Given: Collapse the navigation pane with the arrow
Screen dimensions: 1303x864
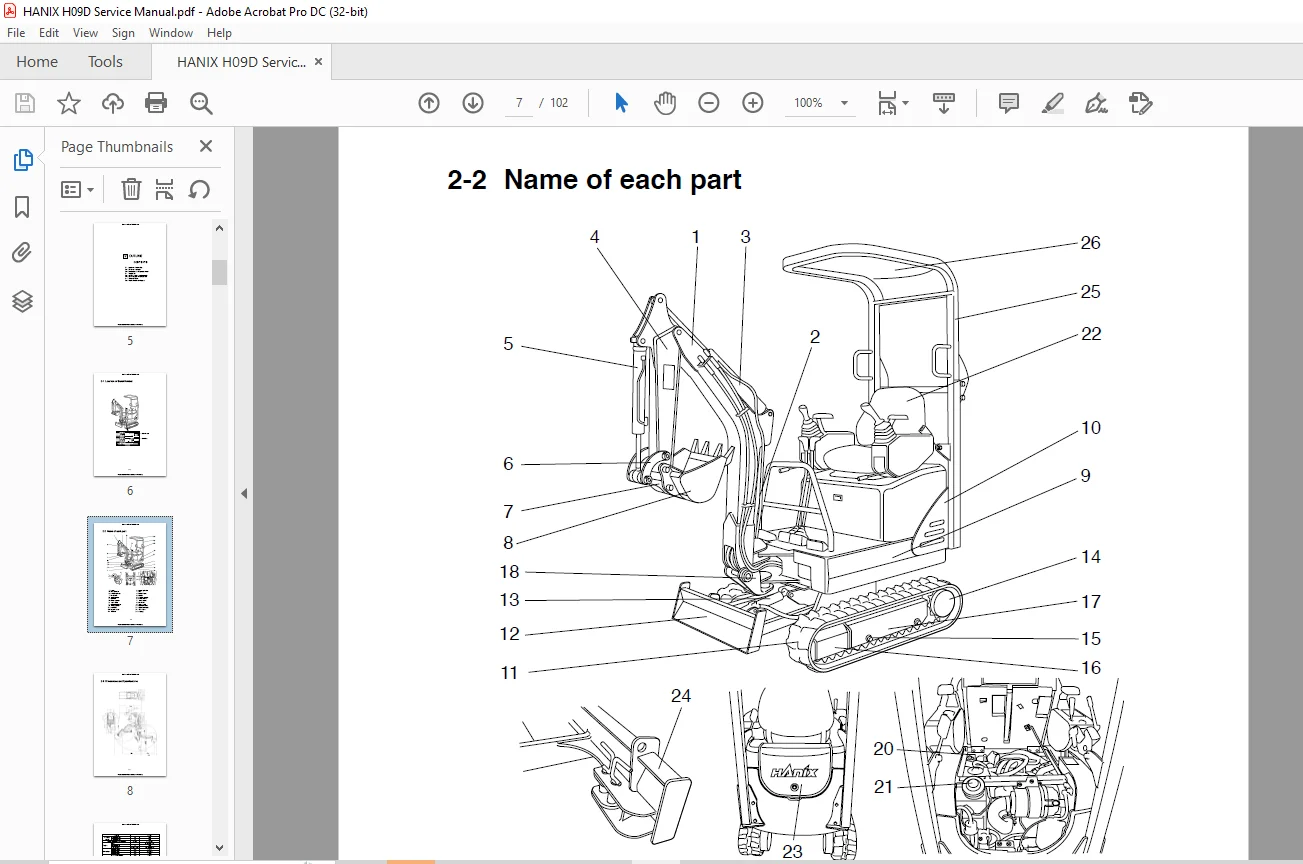Looking at the screenshot, I should click(x=244, y=494).
